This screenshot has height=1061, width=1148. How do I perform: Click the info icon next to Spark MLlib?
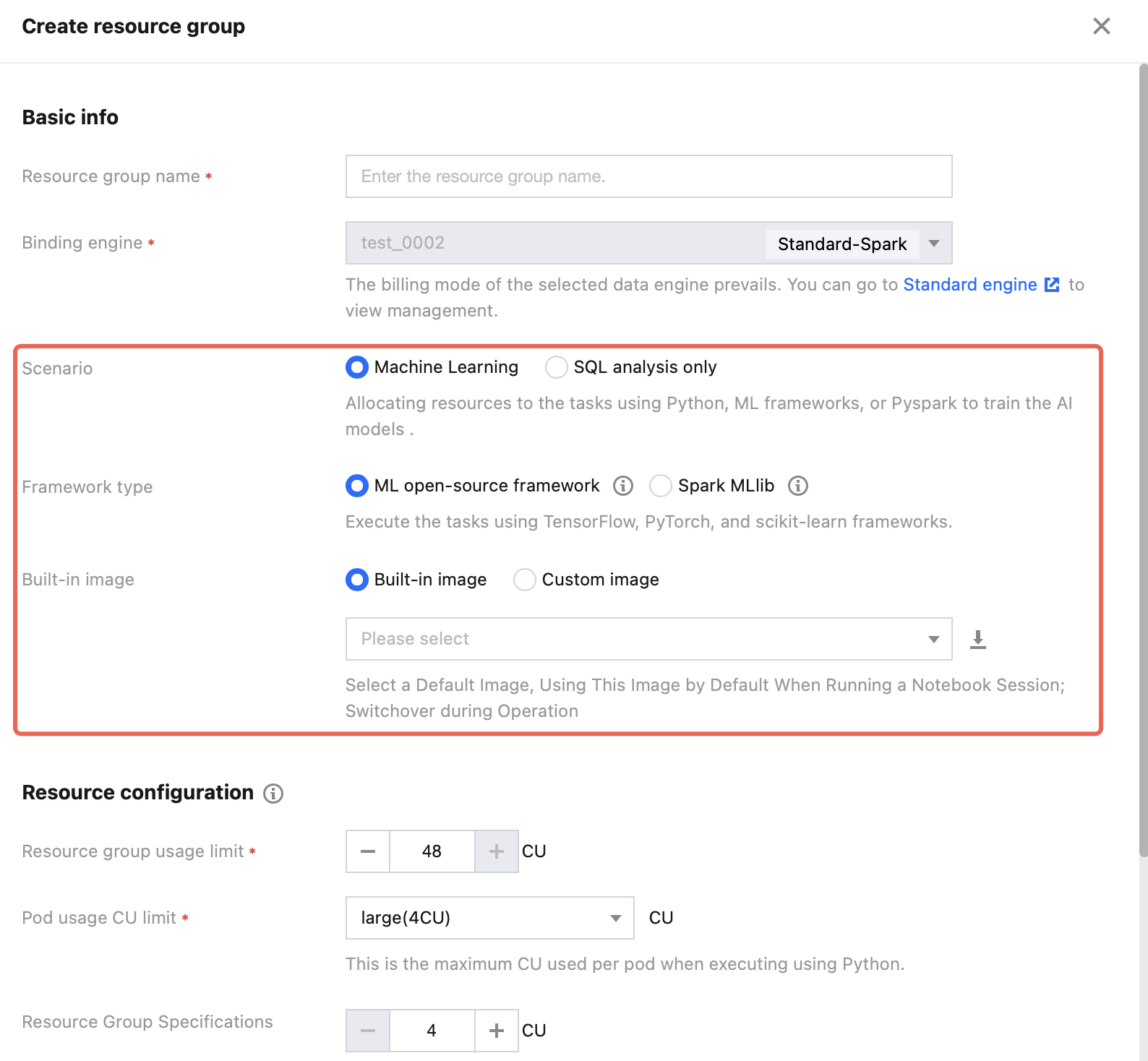(x=798, y=486)
